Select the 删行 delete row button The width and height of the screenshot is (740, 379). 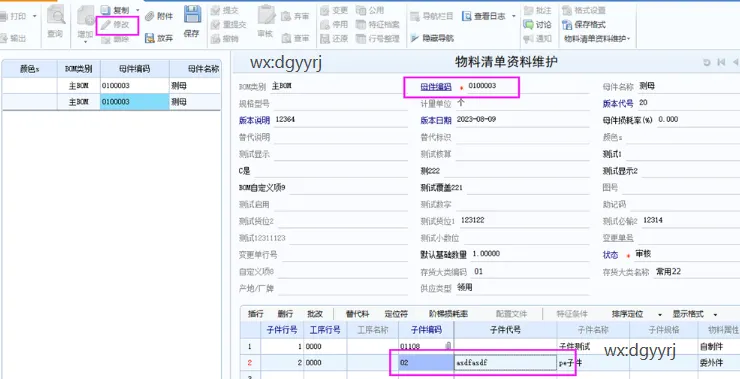285,314
